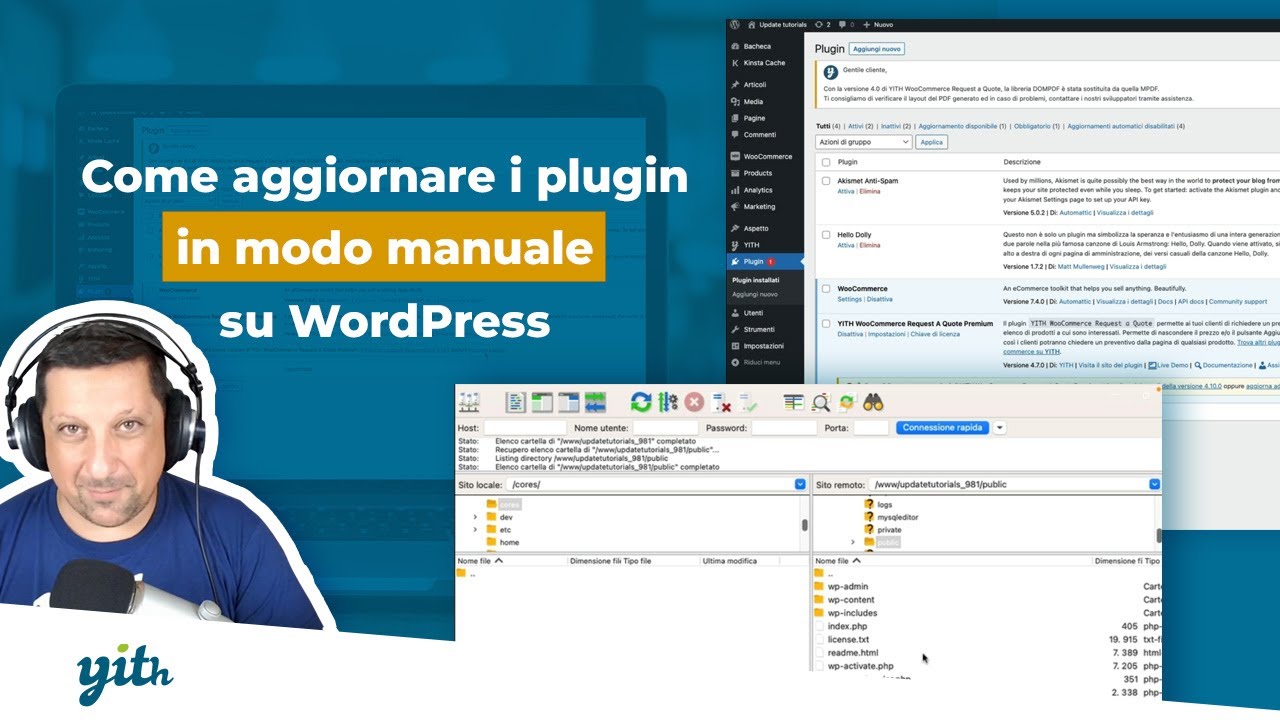Screen dimensions: 1280x720
Task: Toggle FileZilla message log icon
Action: pos(516,402)
